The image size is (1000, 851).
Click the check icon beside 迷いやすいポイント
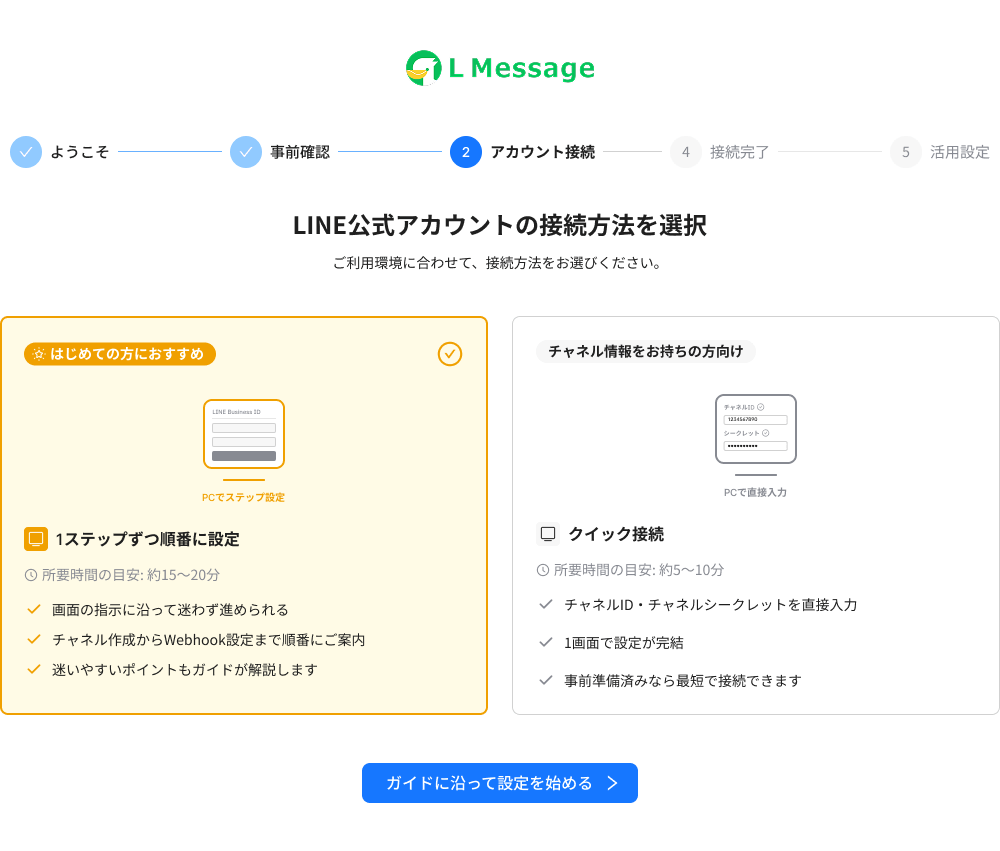pyautogui.click(x=34, y=670)
